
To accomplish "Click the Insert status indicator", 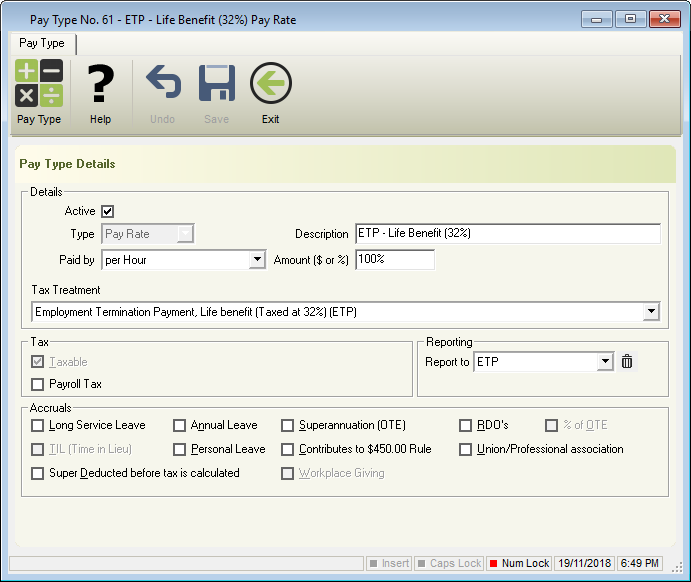I will pyautogui.click(x=389, y=563).
